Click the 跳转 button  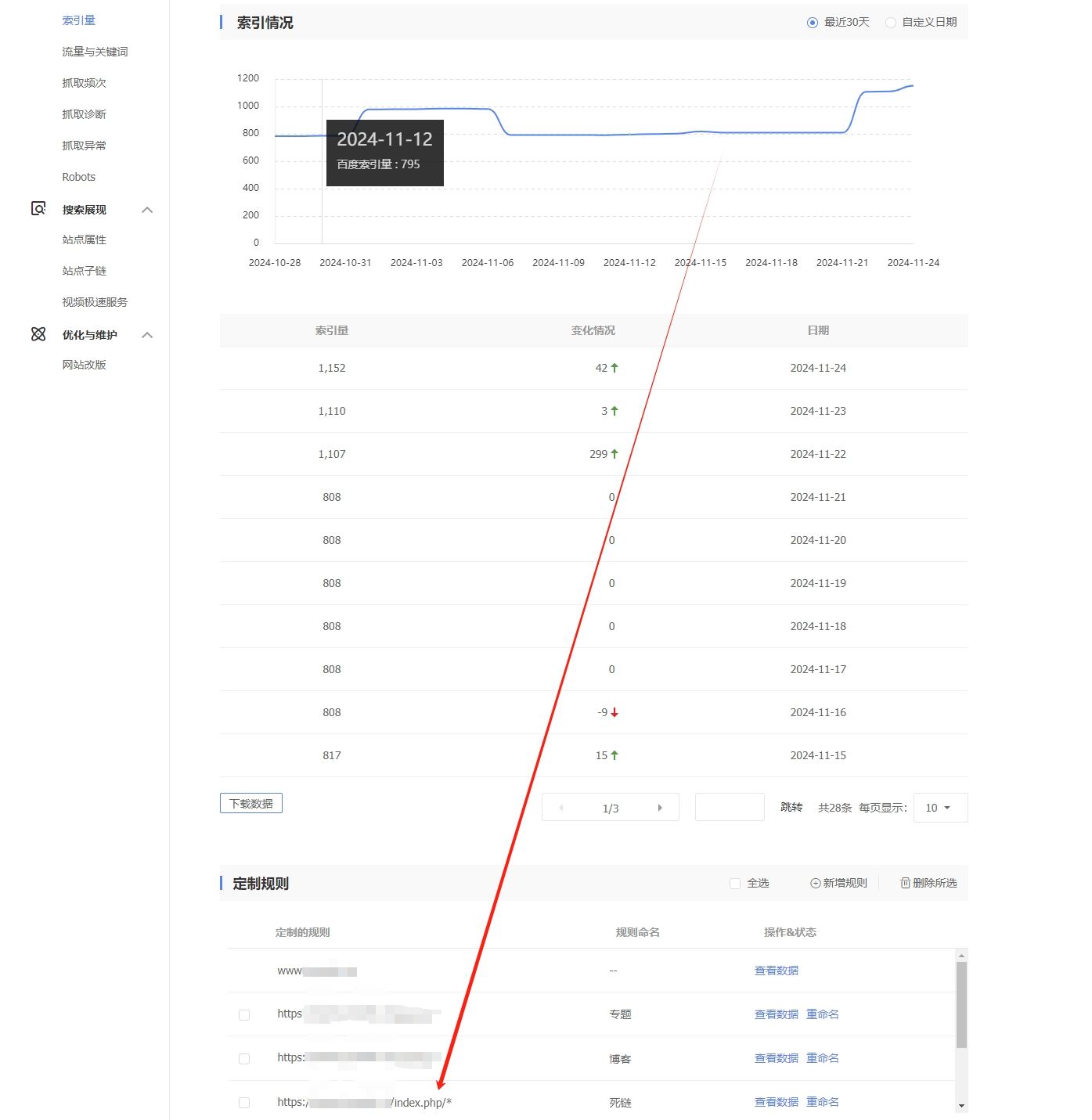pos(791,807)
